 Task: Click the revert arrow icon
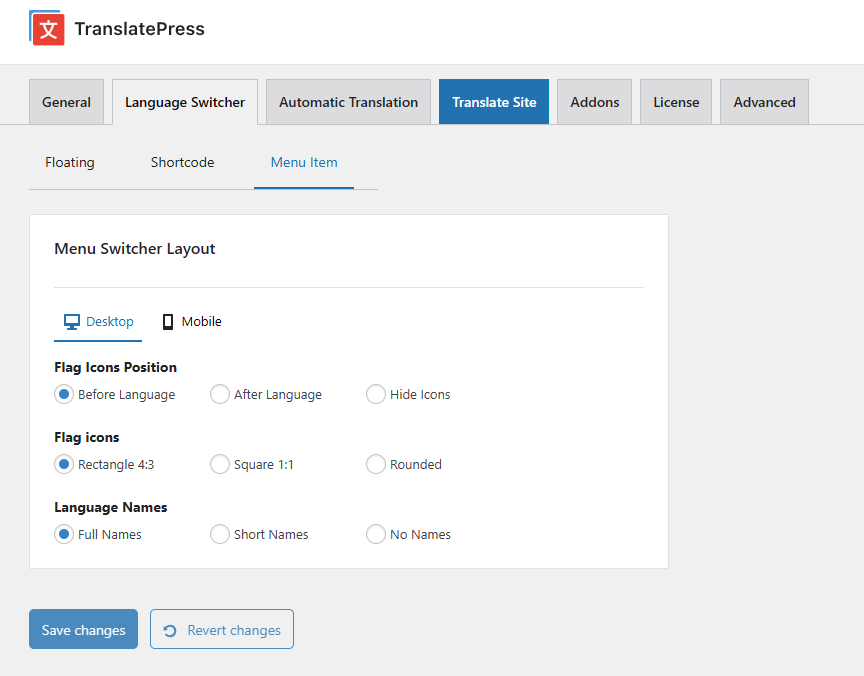(x=170, y=630)
